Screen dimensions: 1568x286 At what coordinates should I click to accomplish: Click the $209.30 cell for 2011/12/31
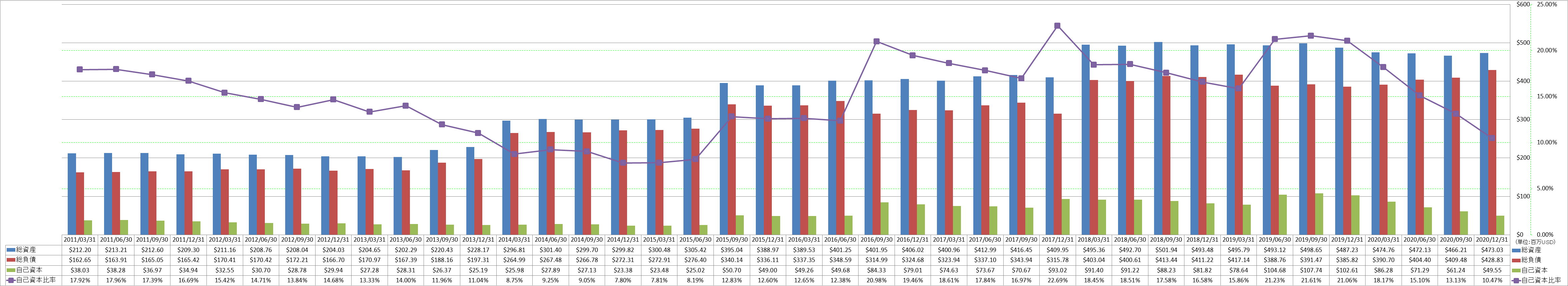(x=189, y=250)
